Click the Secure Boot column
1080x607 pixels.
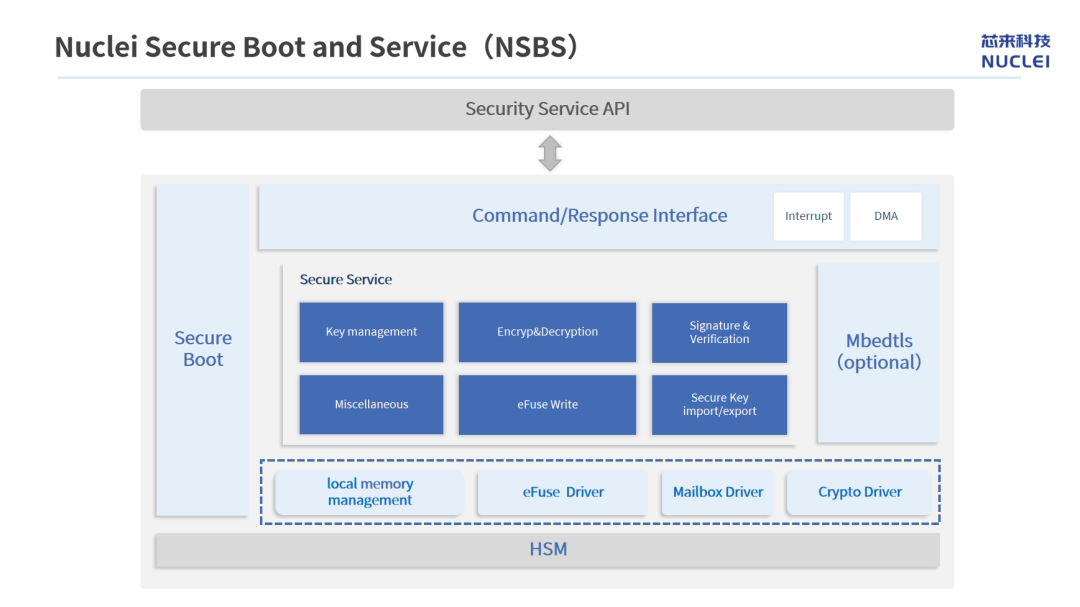202,349
